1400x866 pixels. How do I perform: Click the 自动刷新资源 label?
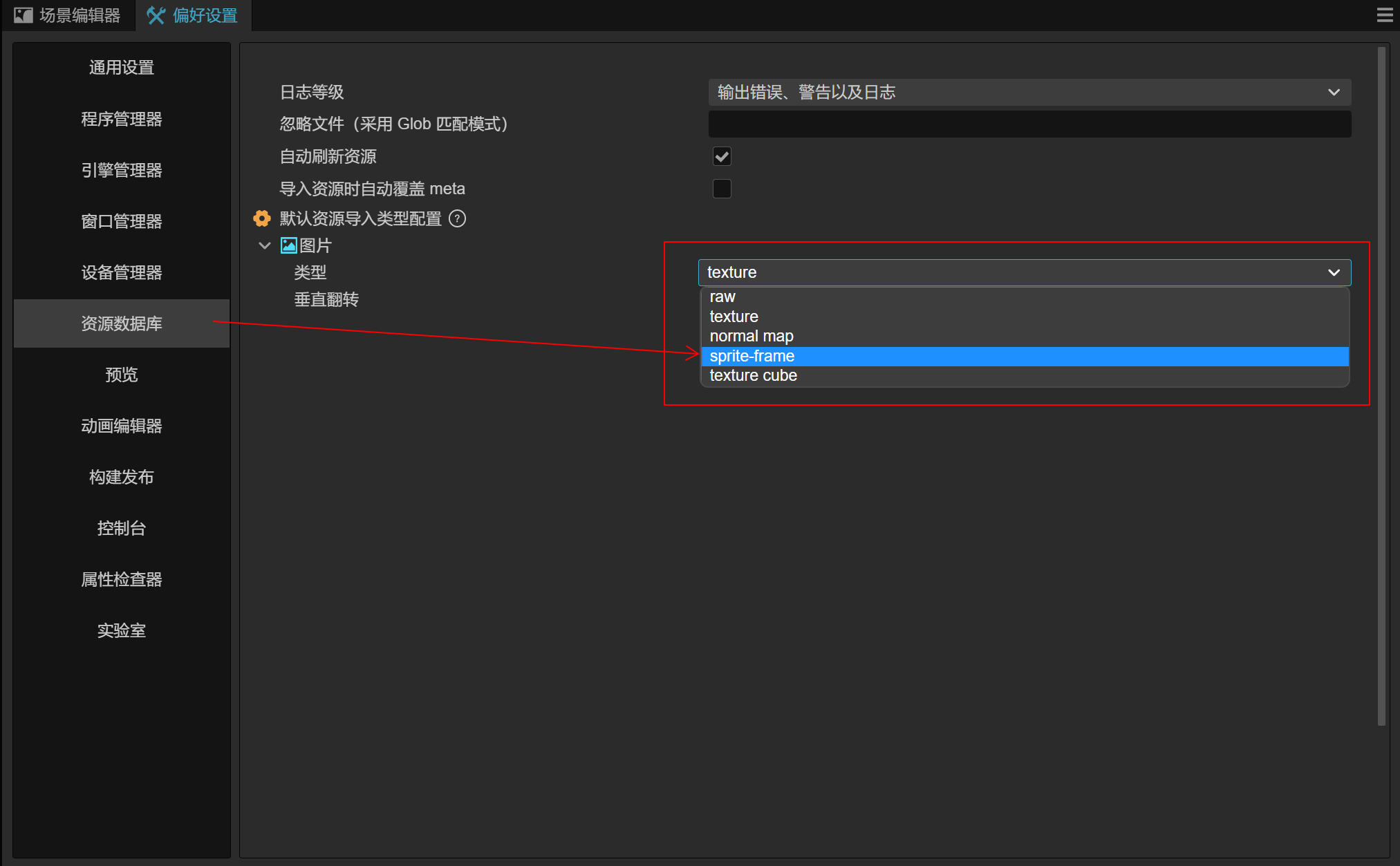[328, 156]
